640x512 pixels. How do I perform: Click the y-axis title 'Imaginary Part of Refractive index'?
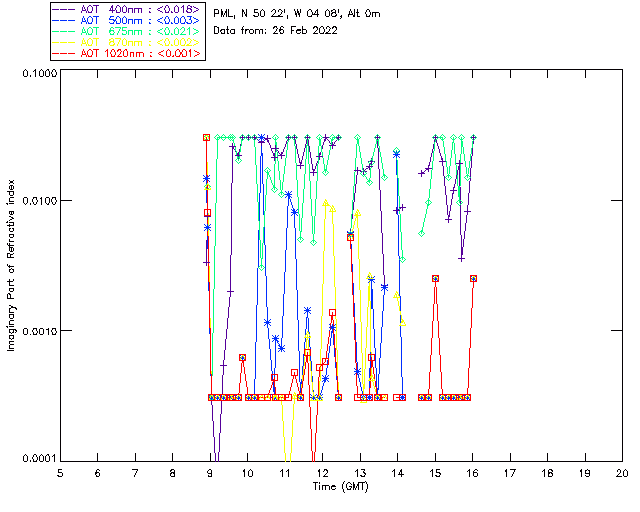[x=11, y=265]
